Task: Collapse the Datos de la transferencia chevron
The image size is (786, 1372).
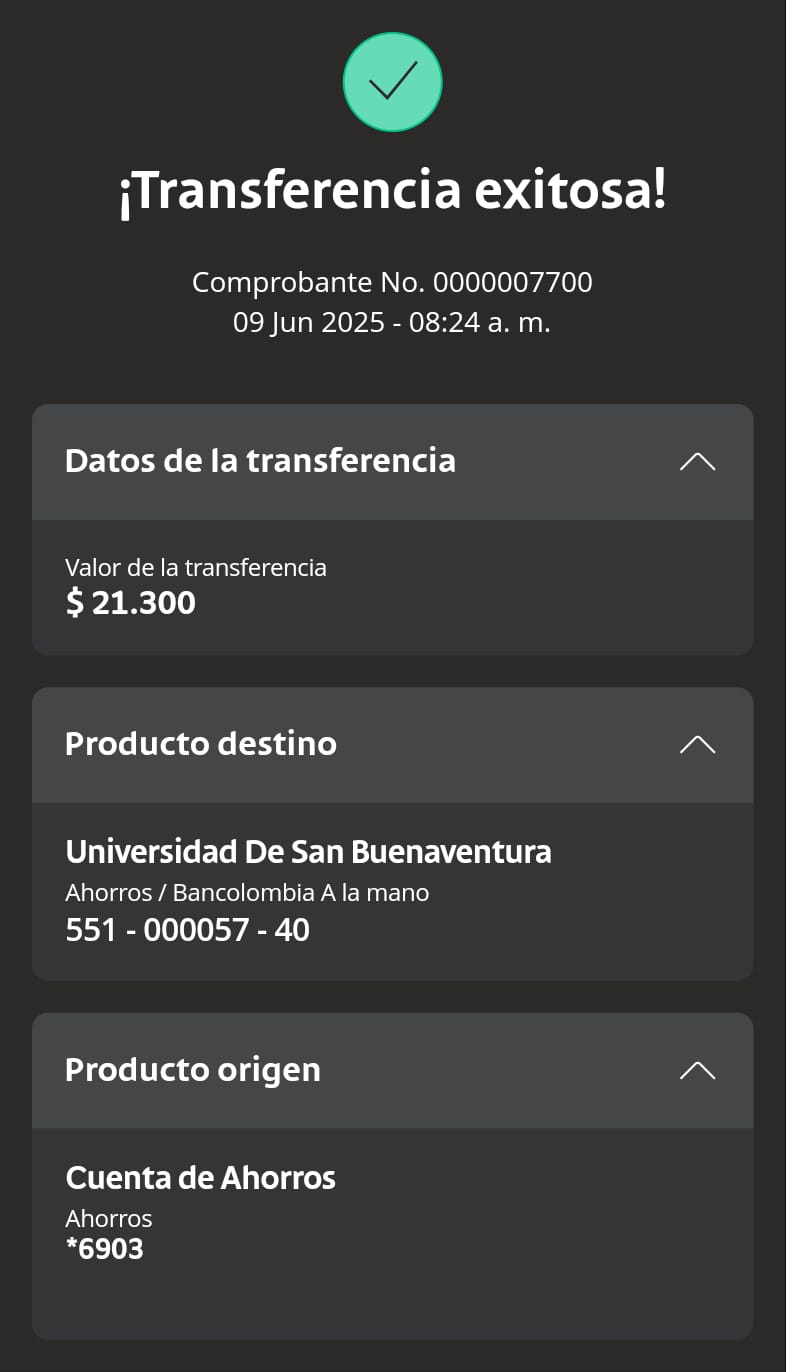Action: click(697, 461)
